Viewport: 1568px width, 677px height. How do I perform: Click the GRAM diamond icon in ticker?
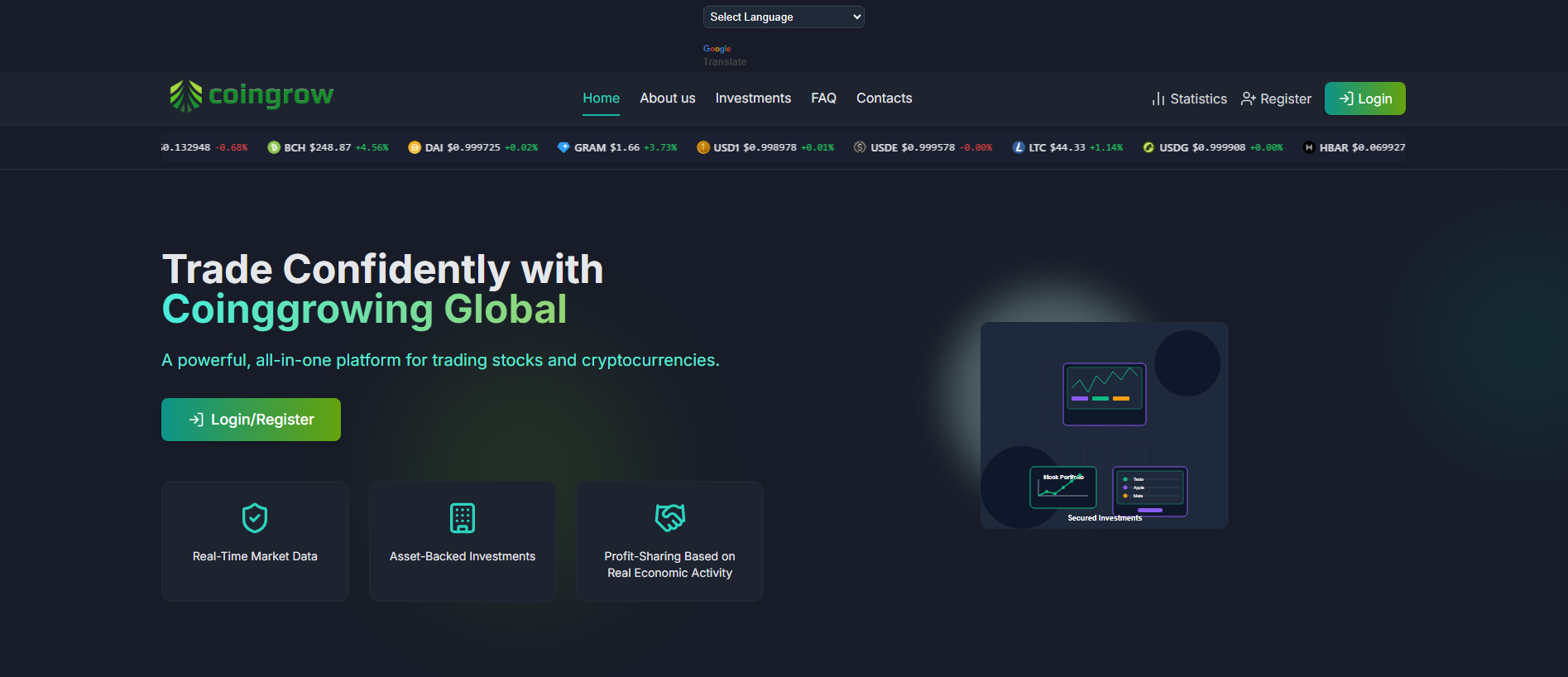(x=563, y=147)
